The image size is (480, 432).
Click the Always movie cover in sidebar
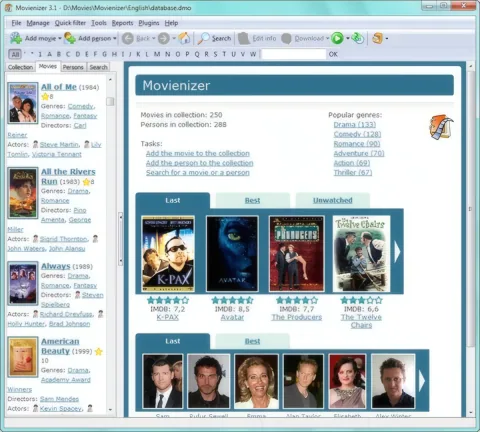[x=23, y=284]
